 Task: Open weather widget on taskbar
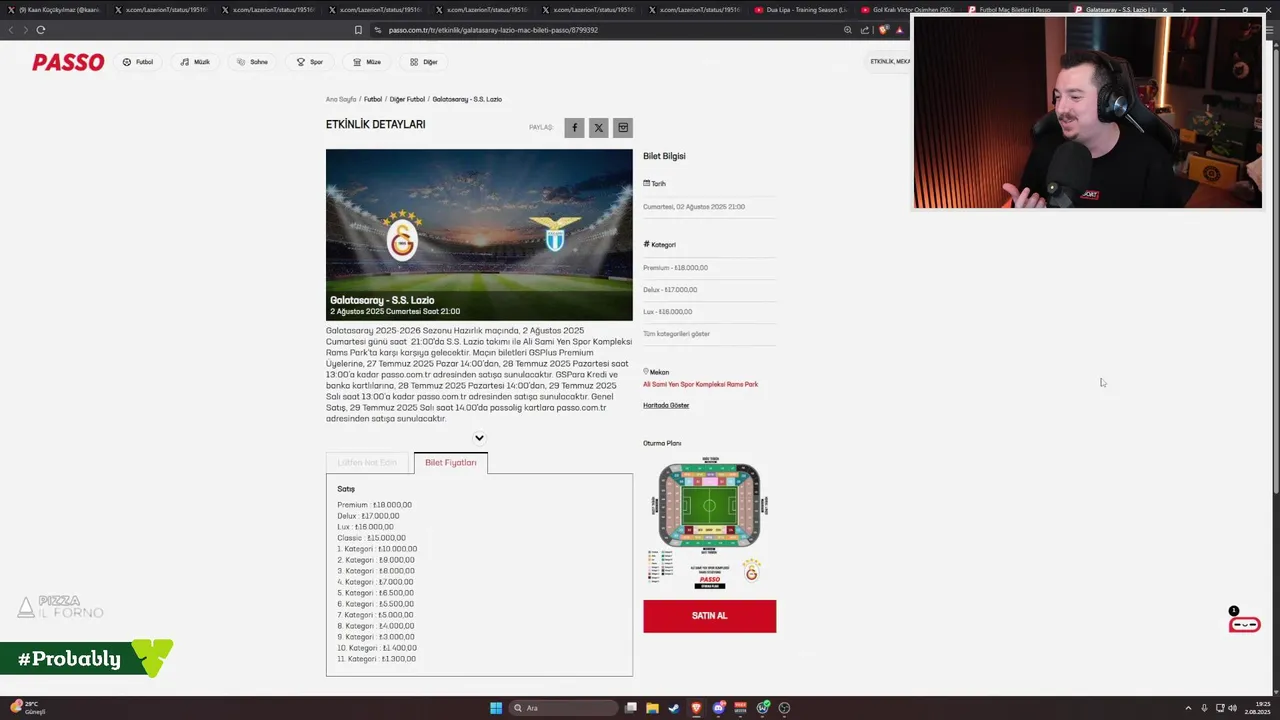(x=26, y=708)
